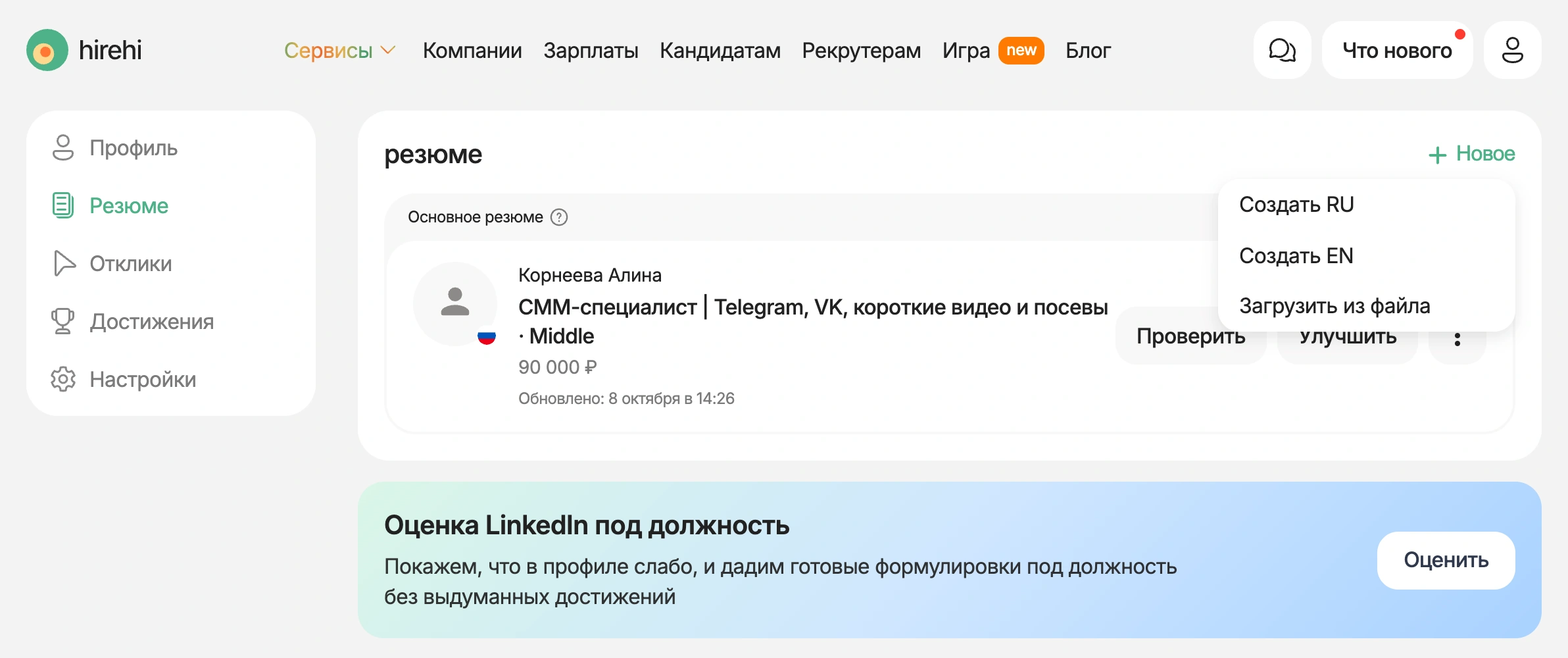Click the Обновлено: 8 октября в 14:26 text
Viewport: 1568px width, 658px height.
pyautogui.click(x=626, y=399)
